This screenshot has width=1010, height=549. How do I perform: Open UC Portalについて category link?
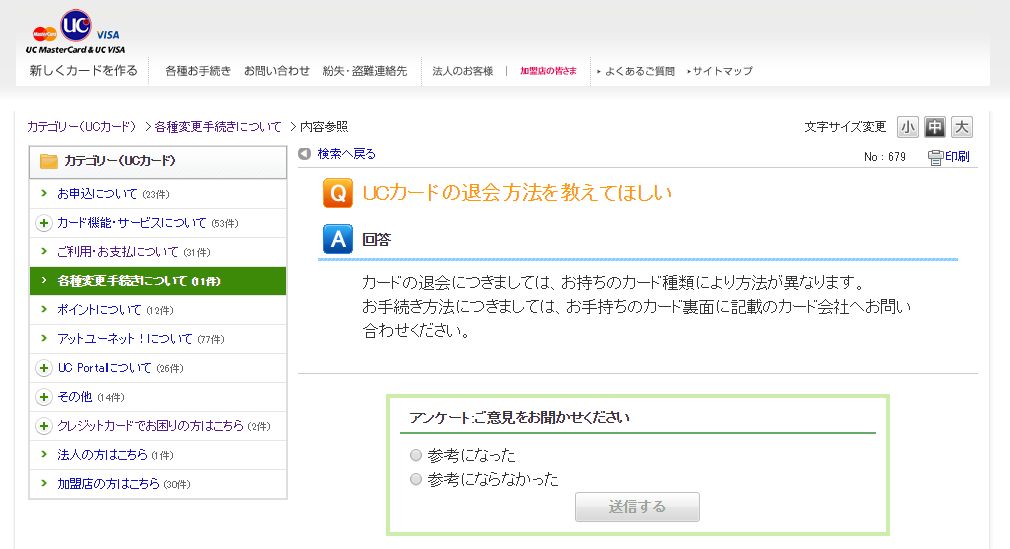tap(104, 368)
